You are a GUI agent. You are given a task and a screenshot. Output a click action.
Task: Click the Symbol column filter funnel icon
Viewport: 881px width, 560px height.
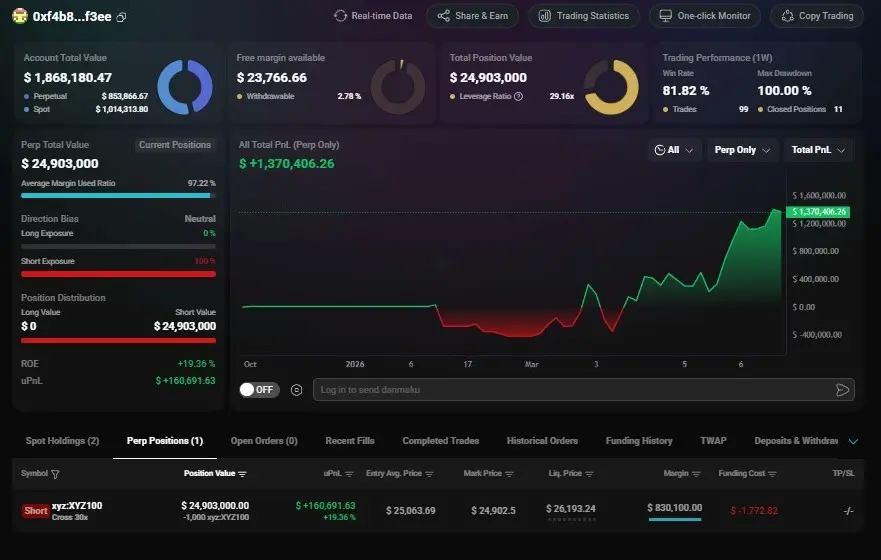point(55,474)
